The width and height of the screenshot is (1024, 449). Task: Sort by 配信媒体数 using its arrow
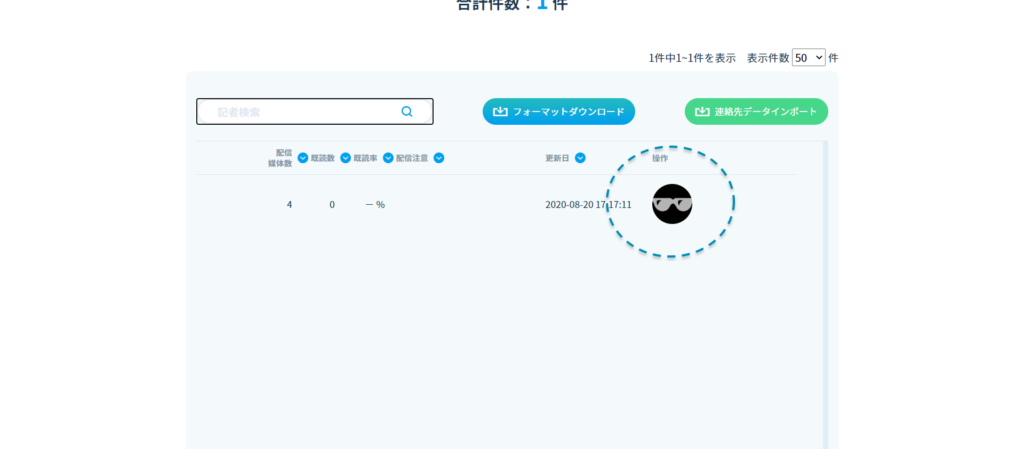click(303, 158)
